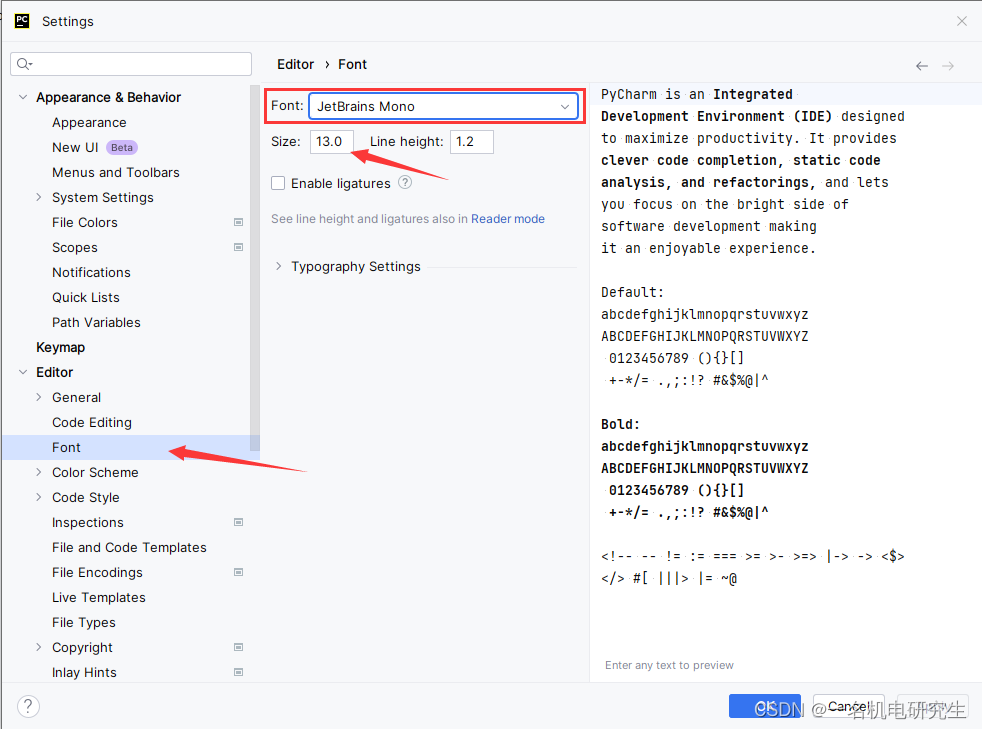The image size is (982, 729).
Task: Click the search magnifier icon in settings
Action: click(24, 64)
